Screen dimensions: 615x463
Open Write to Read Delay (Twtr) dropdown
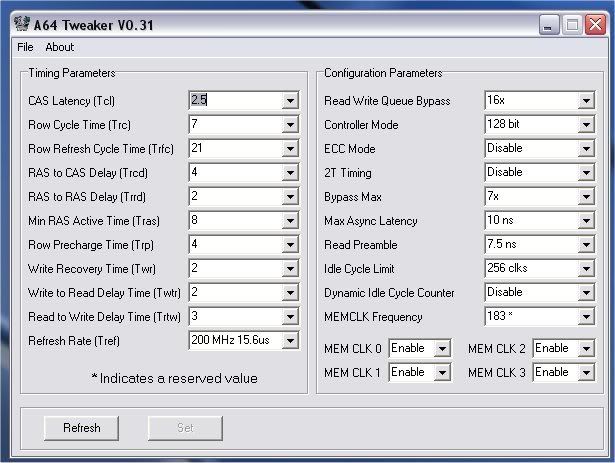click(290, 293)
